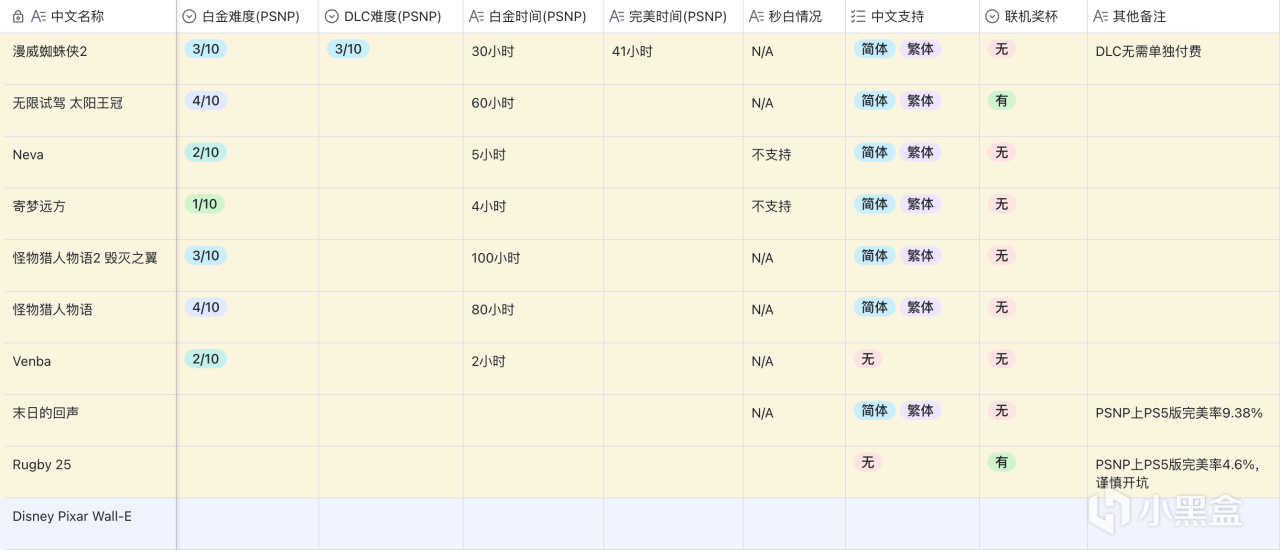Click the select-type icon in DLC难度(PSNP) header
Viewport: 1280px width, 550px height.
332,17
